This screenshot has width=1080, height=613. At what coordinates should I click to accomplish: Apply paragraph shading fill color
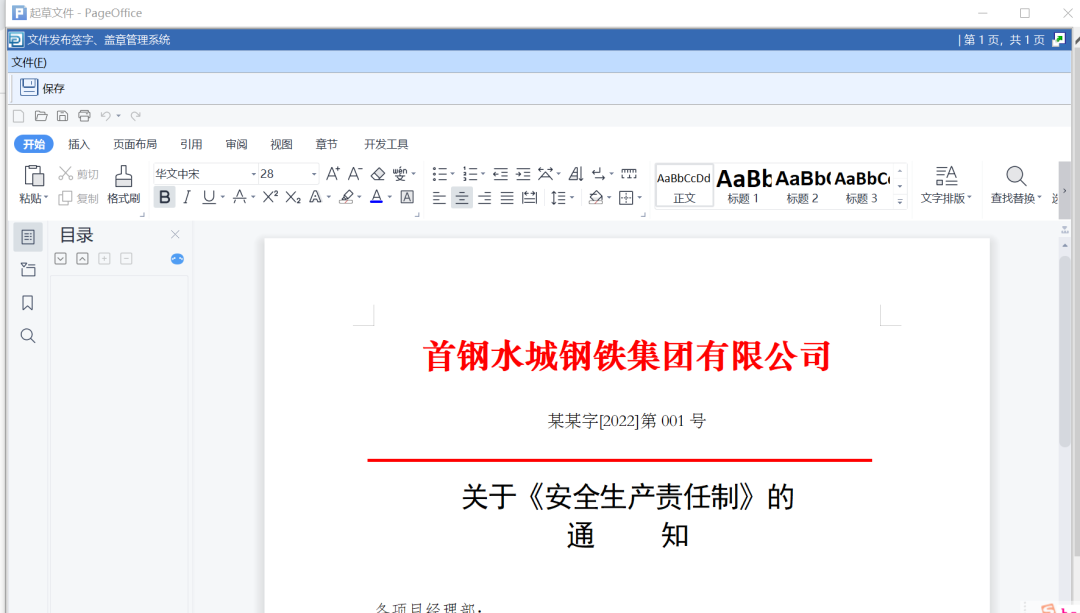596,198
